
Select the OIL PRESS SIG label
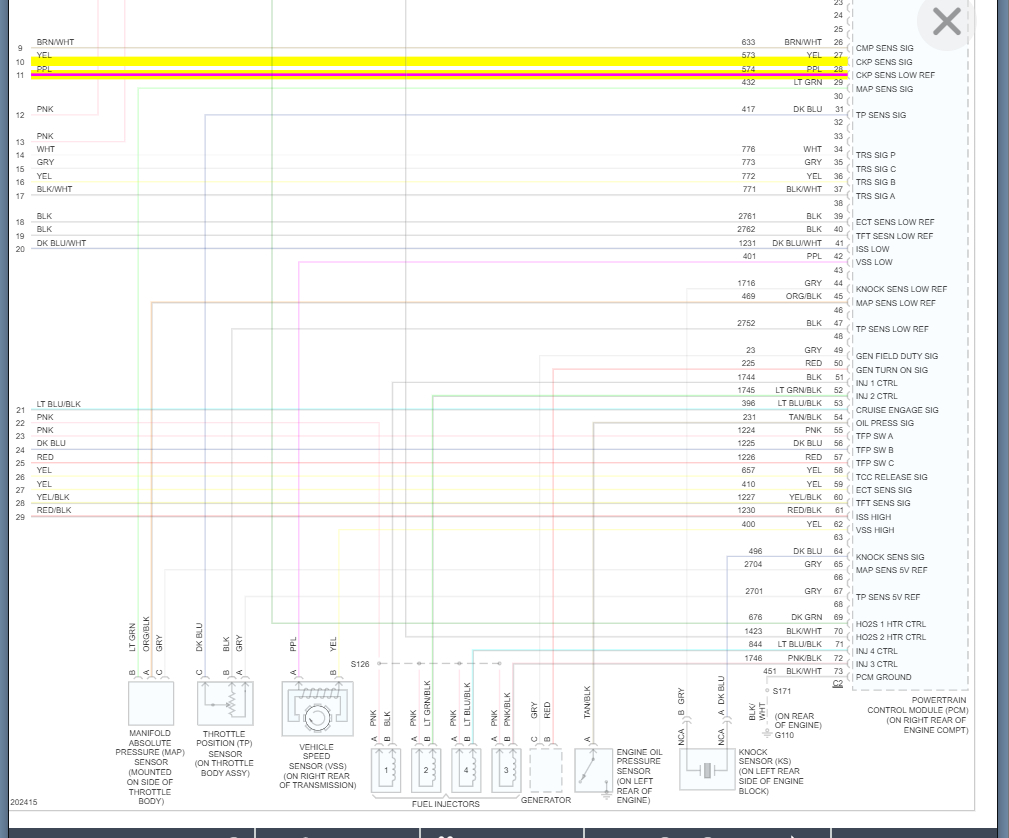[884, 423]
